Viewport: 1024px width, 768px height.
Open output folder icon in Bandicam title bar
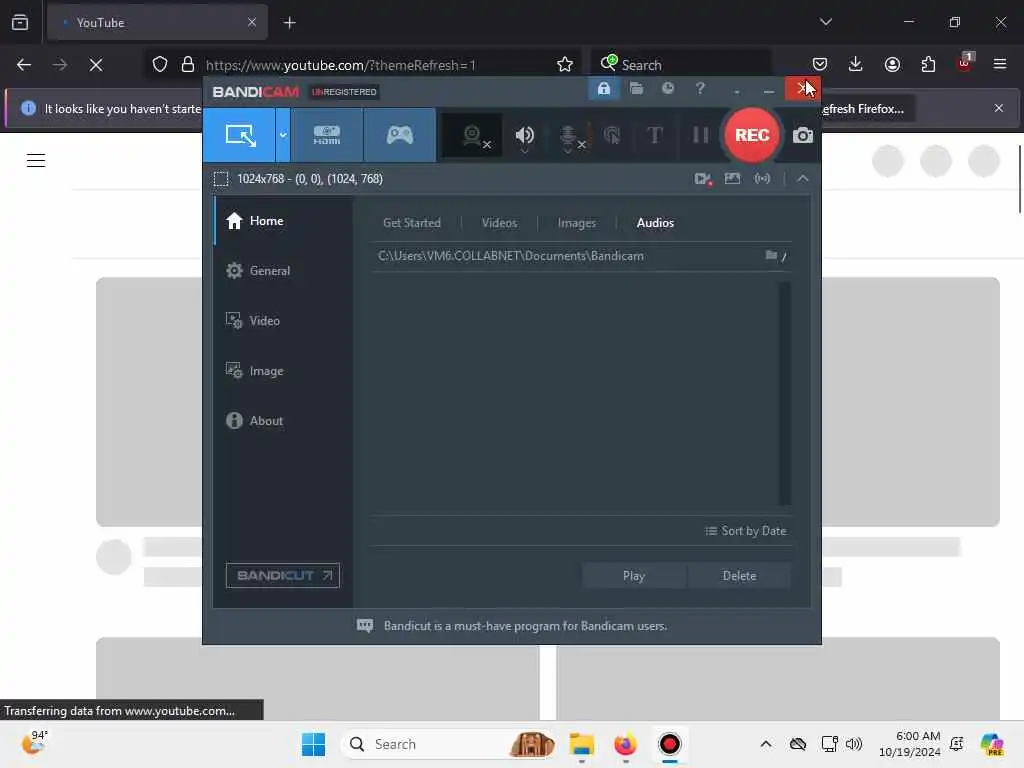(636, 88)
